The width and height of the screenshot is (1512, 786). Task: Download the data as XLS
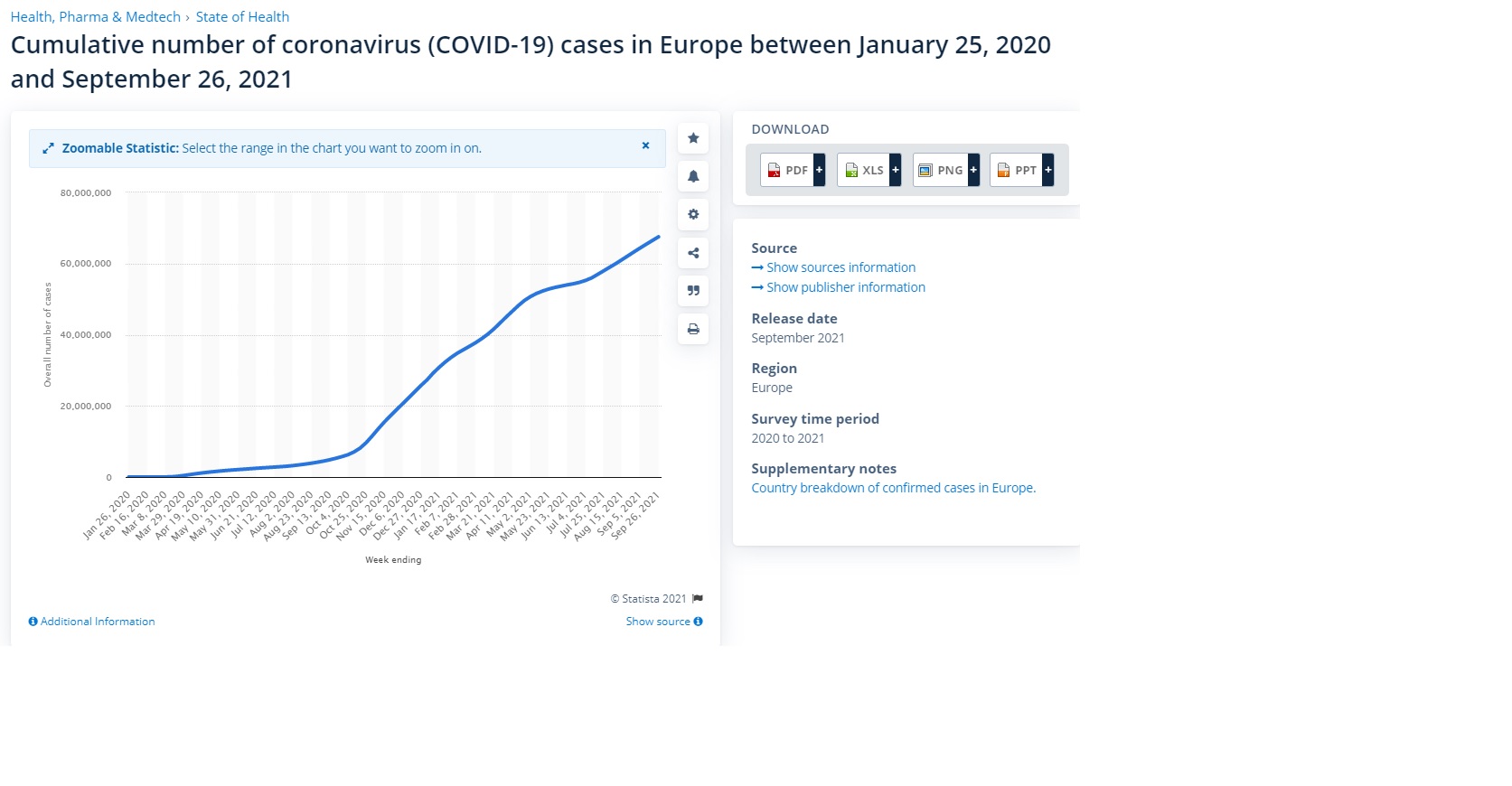(x=863, y=170)
